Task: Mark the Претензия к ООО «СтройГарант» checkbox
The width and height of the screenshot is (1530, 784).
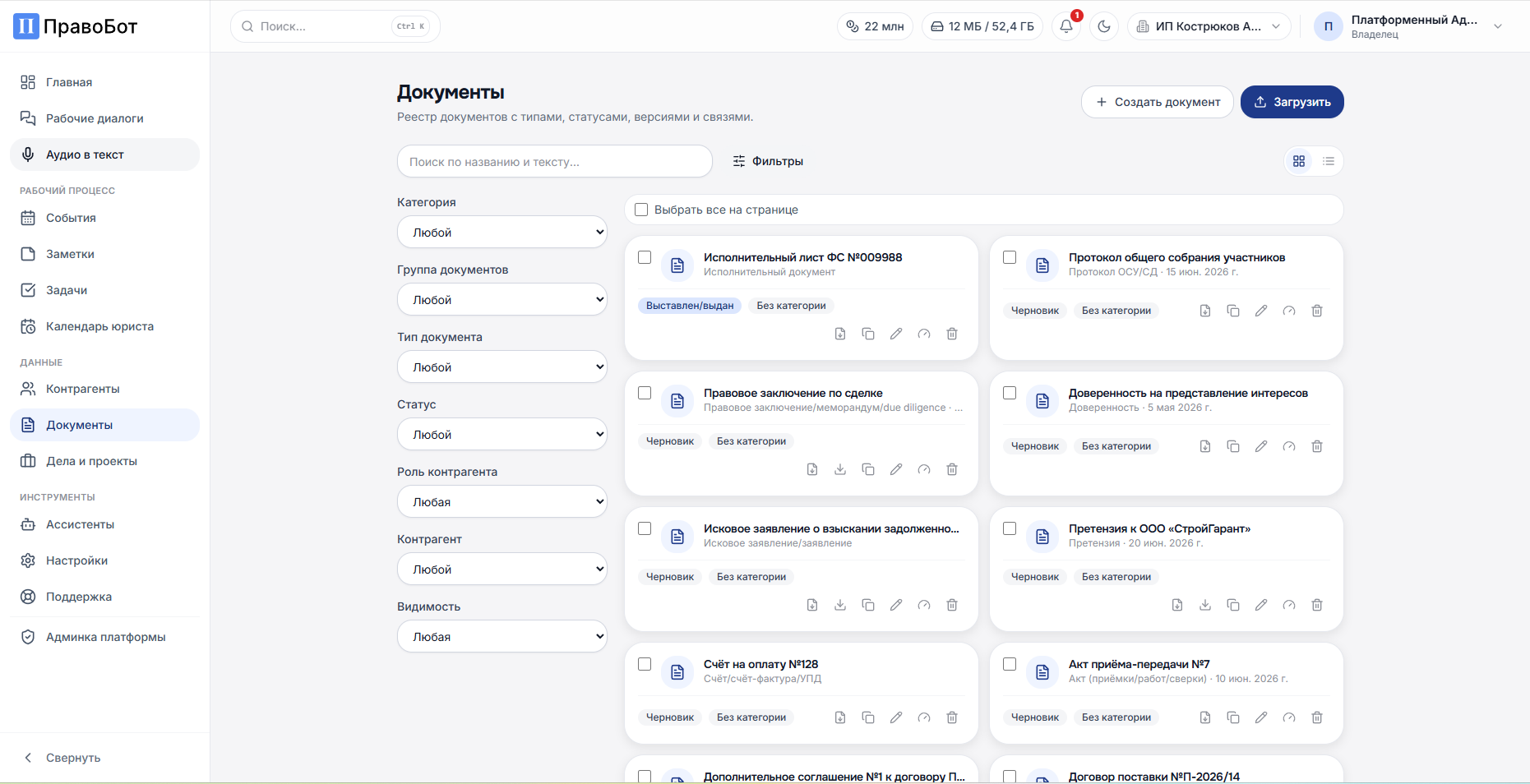Action: coord(1010,528)
